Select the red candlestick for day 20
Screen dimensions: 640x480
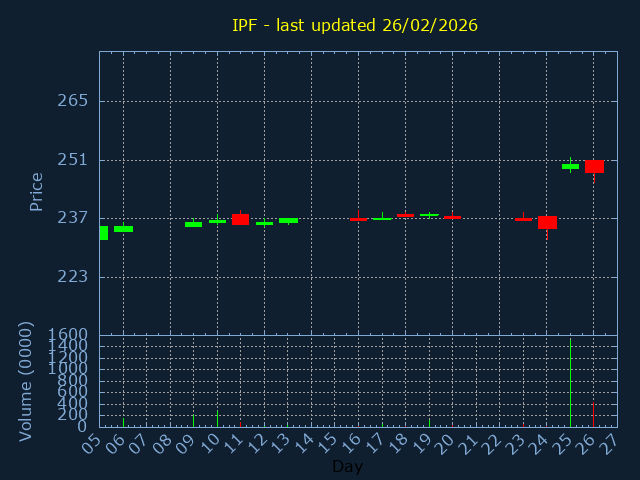(452, 217)
